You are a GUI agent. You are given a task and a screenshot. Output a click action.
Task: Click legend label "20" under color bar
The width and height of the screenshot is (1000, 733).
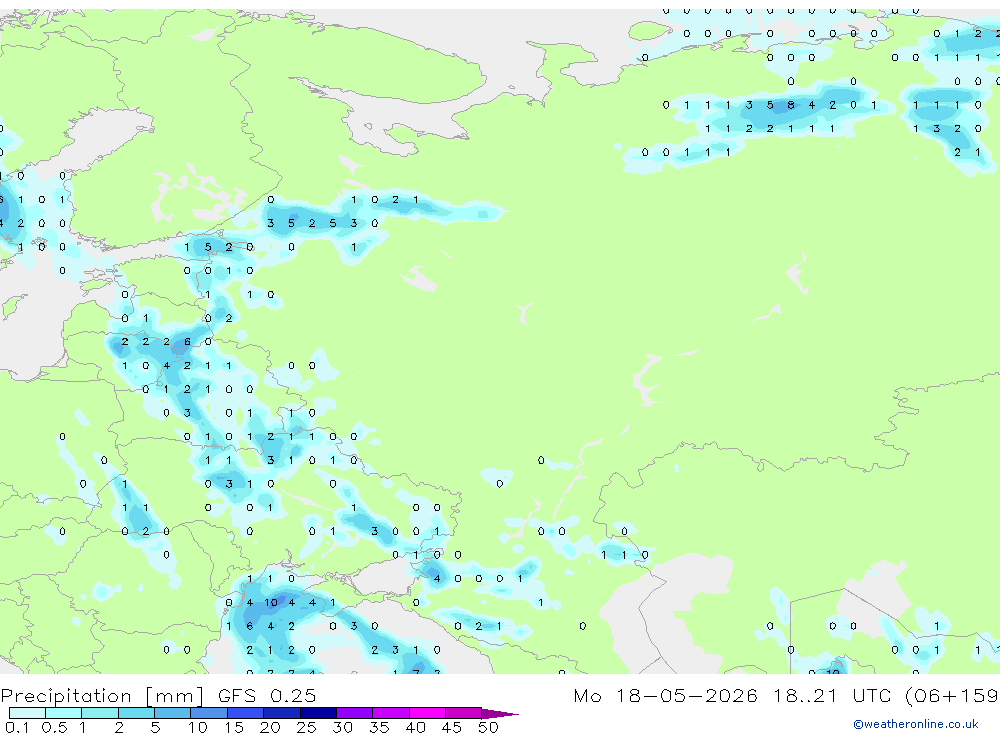click(270, 727)
